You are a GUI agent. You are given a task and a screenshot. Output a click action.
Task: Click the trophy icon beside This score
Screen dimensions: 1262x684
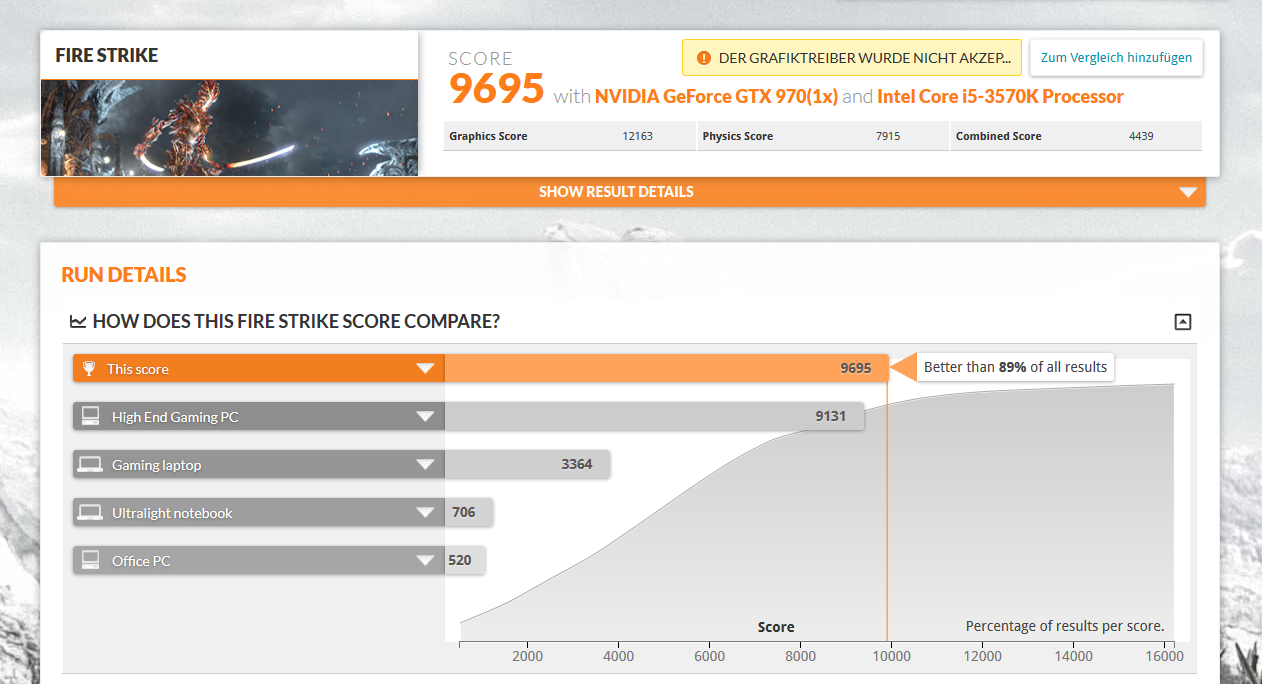click(x=88, y=369)
